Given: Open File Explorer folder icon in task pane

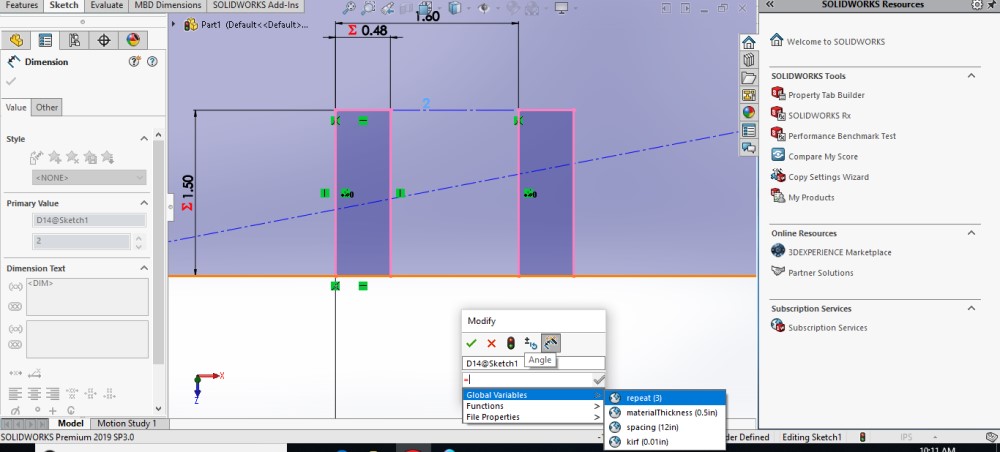Looking at the screenshot, I should [749, 78].
